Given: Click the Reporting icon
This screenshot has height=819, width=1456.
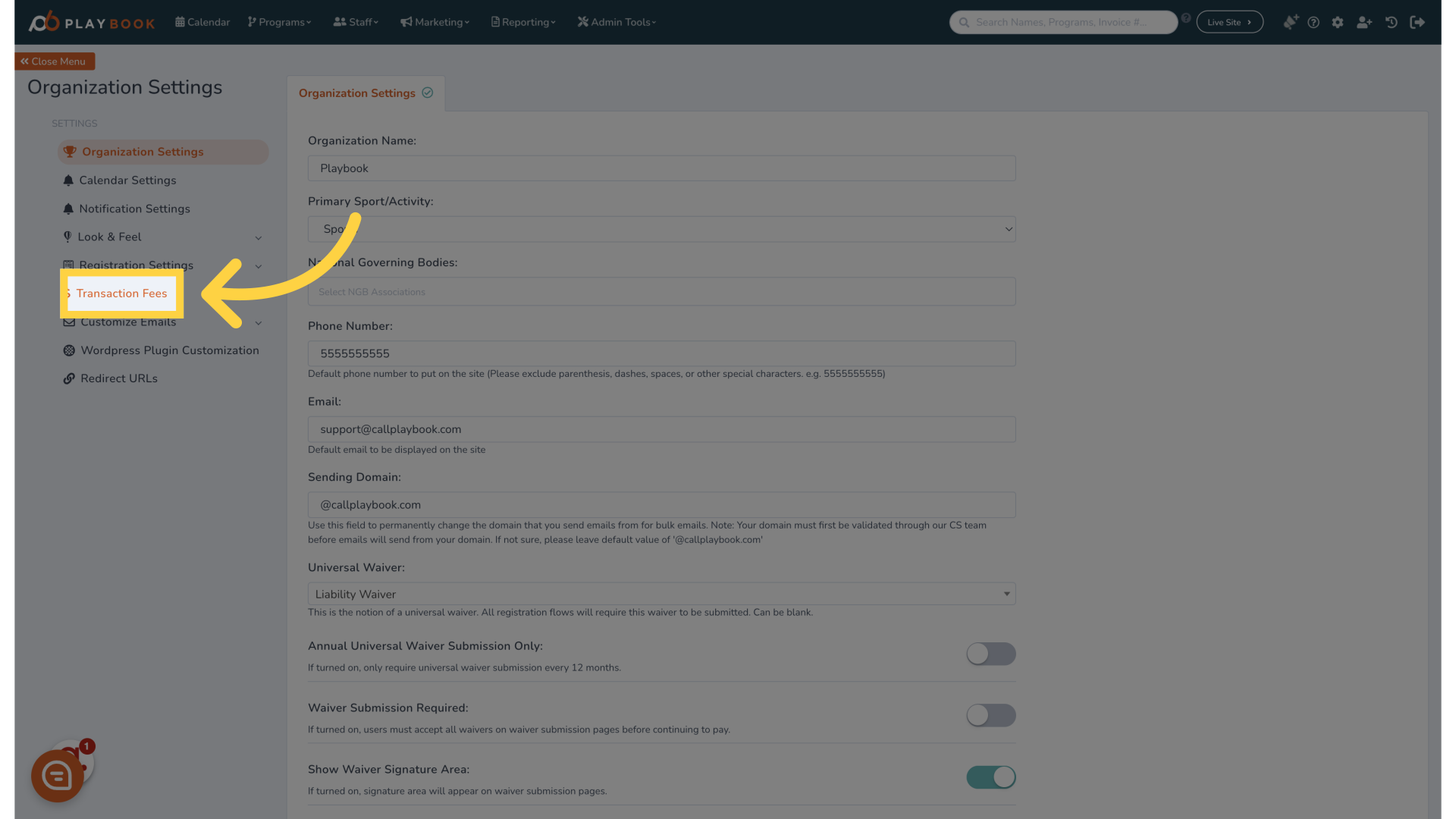Looking at the screenshot, I should (x=496, y=22).
